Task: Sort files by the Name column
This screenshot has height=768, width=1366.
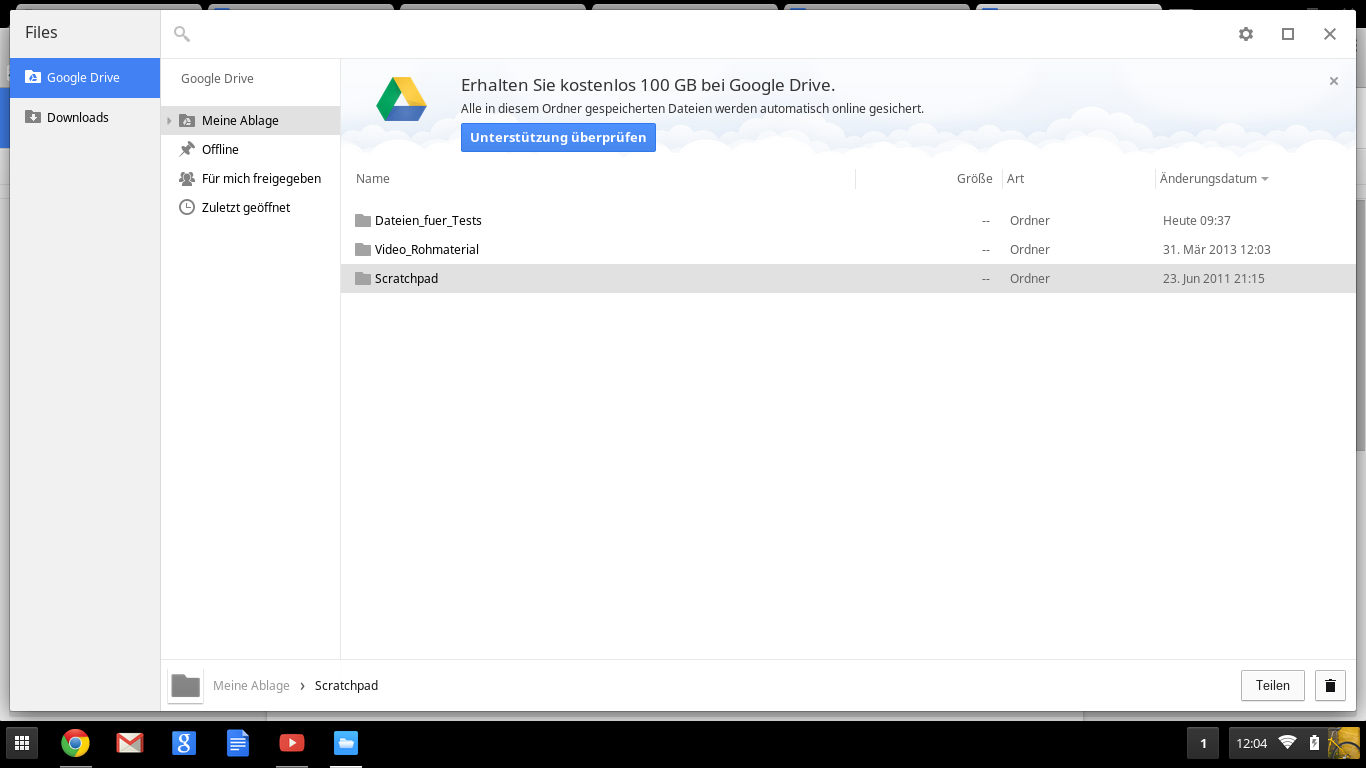Action: point(373,179)
